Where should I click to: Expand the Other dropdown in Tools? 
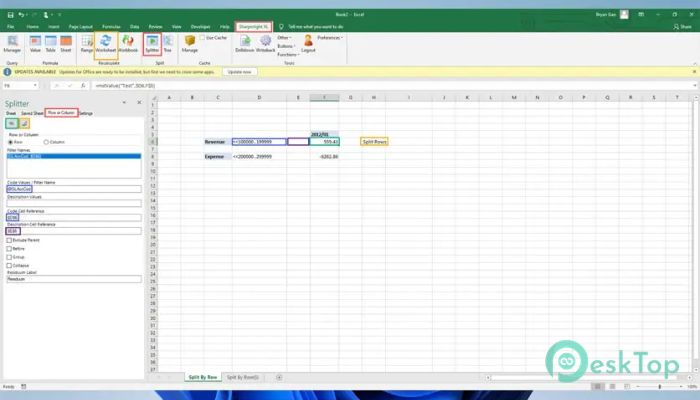coord(284,38)
